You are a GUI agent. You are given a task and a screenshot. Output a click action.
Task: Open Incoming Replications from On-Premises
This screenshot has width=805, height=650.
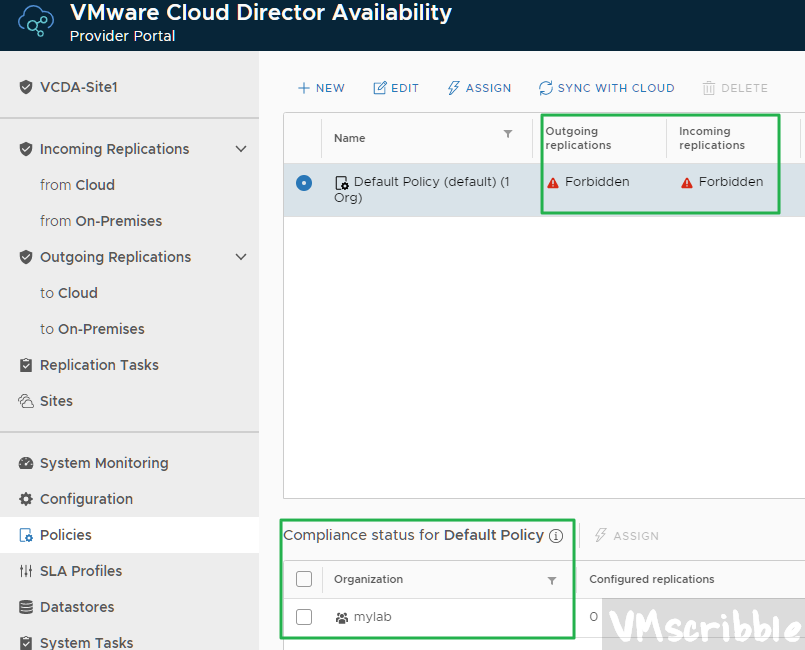pos(100,221)
